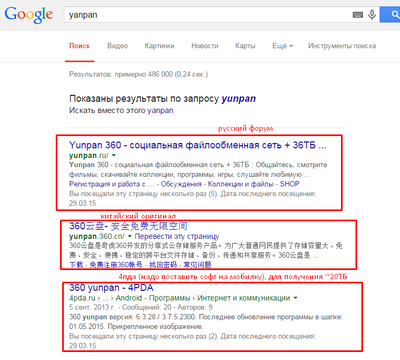This screenshot has width=400, height=360.
Task: Click the blue search magnifier button
Action: [x=391, y=15]
